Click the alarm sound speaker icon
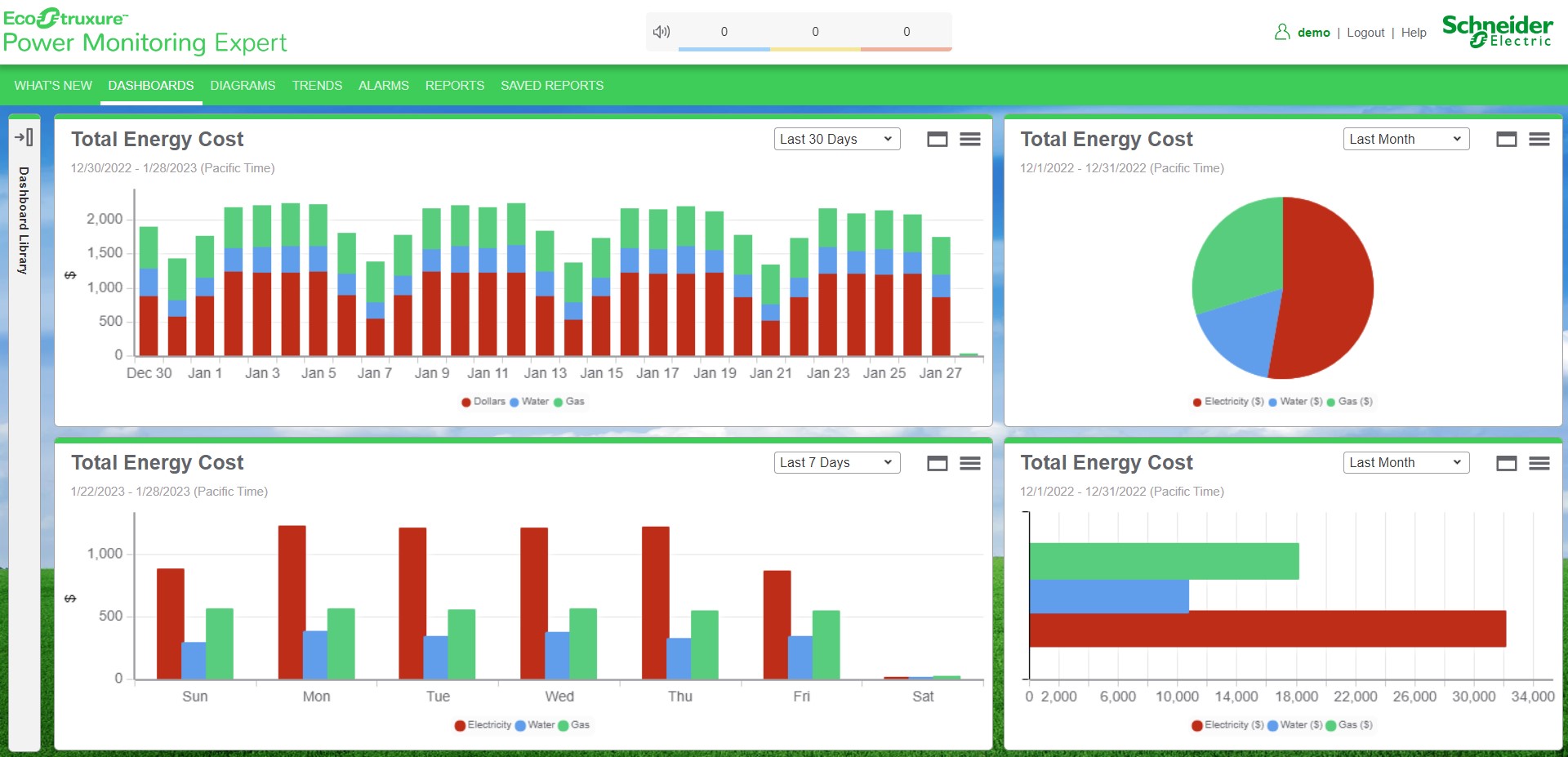Viewport: 1568px width, 757px height. tap(661, 32)
